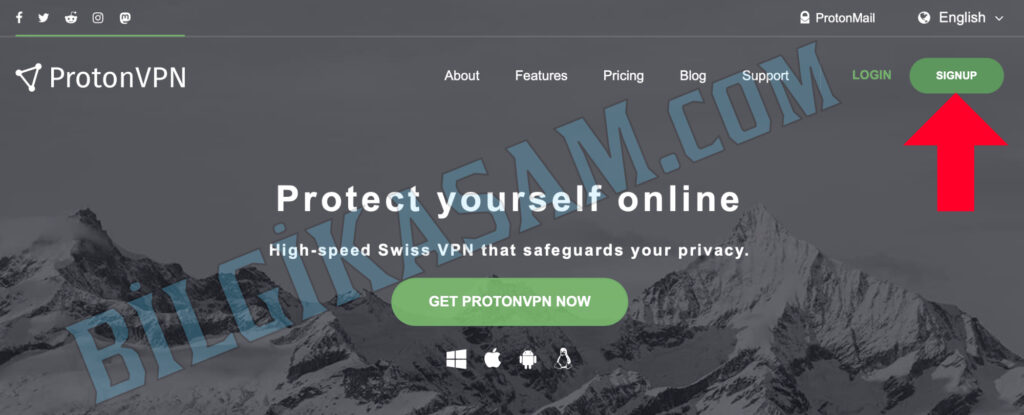Select the Linux penguin icon
The height and width of the screenshot is (415, 1024).
(563, 359)
